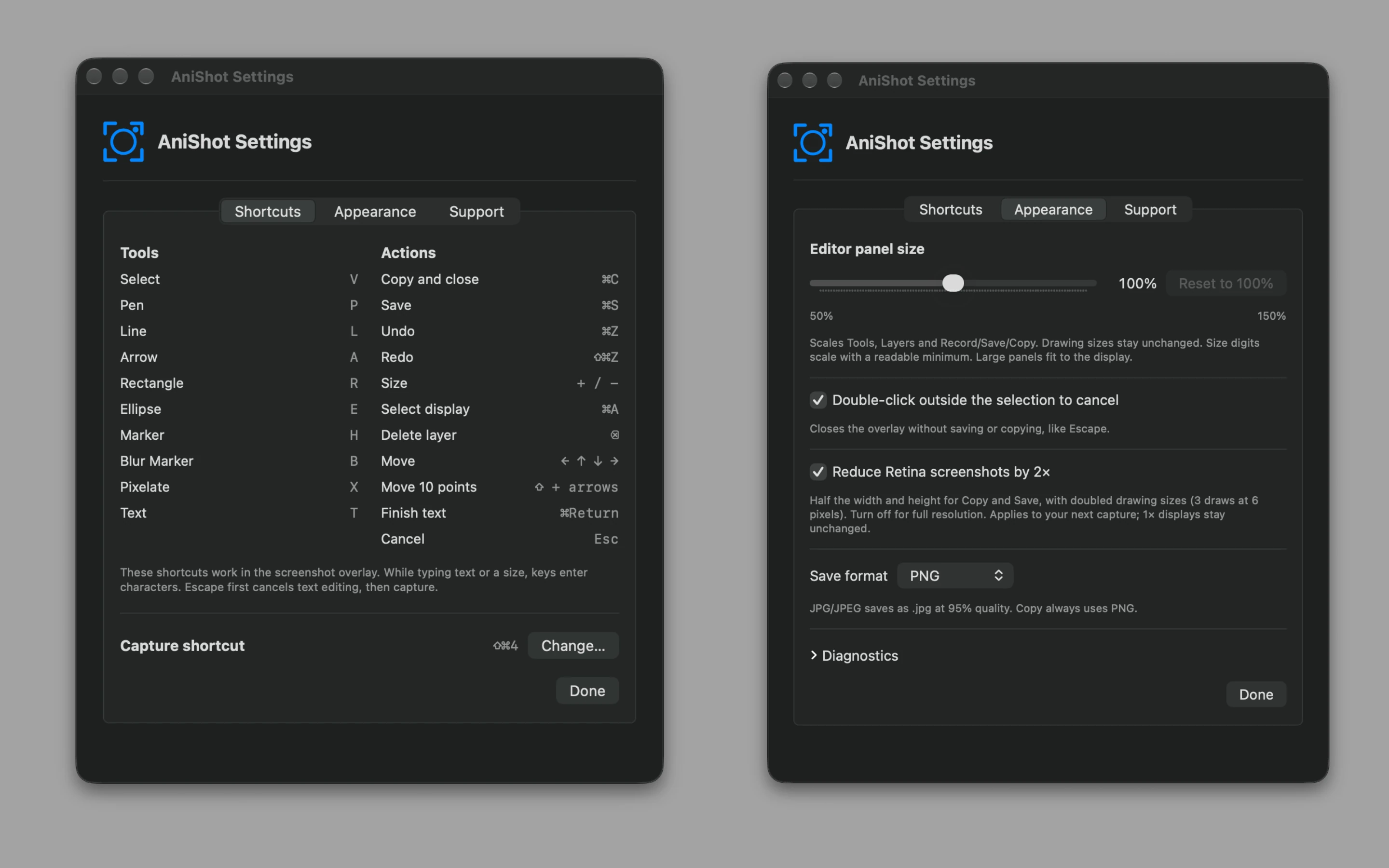Viewport: 1389px width, 868px height.
Task: Click AniShot logo icon in right window
Action: [x=813, y=142]
